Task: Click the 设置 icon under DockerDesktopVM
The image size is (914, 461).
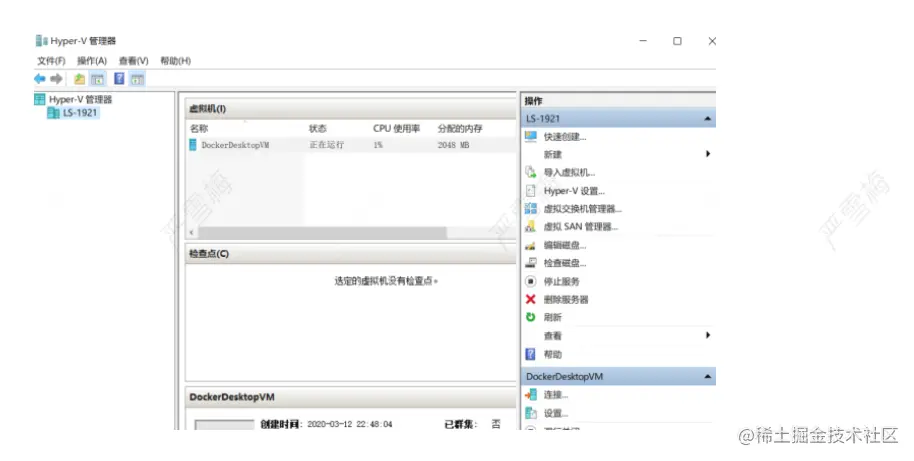Action: pos(530,413)
